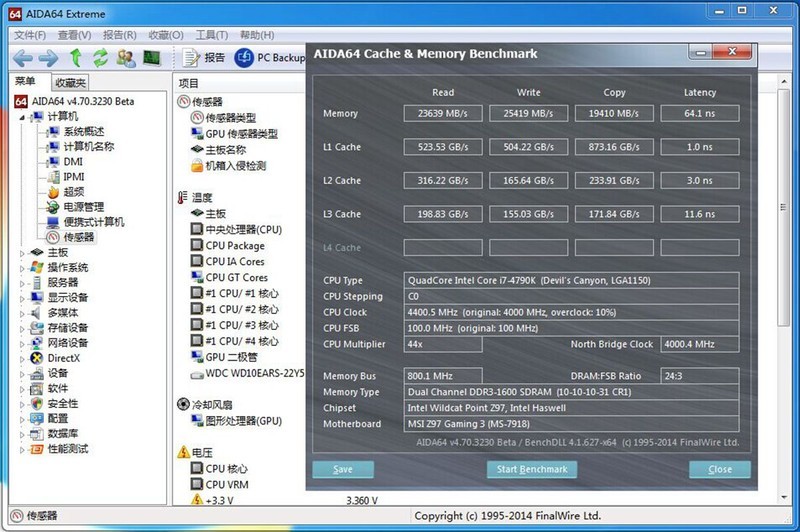Expand the 服务器 tree node arrow
800x532 pixels.
(22, 283)
